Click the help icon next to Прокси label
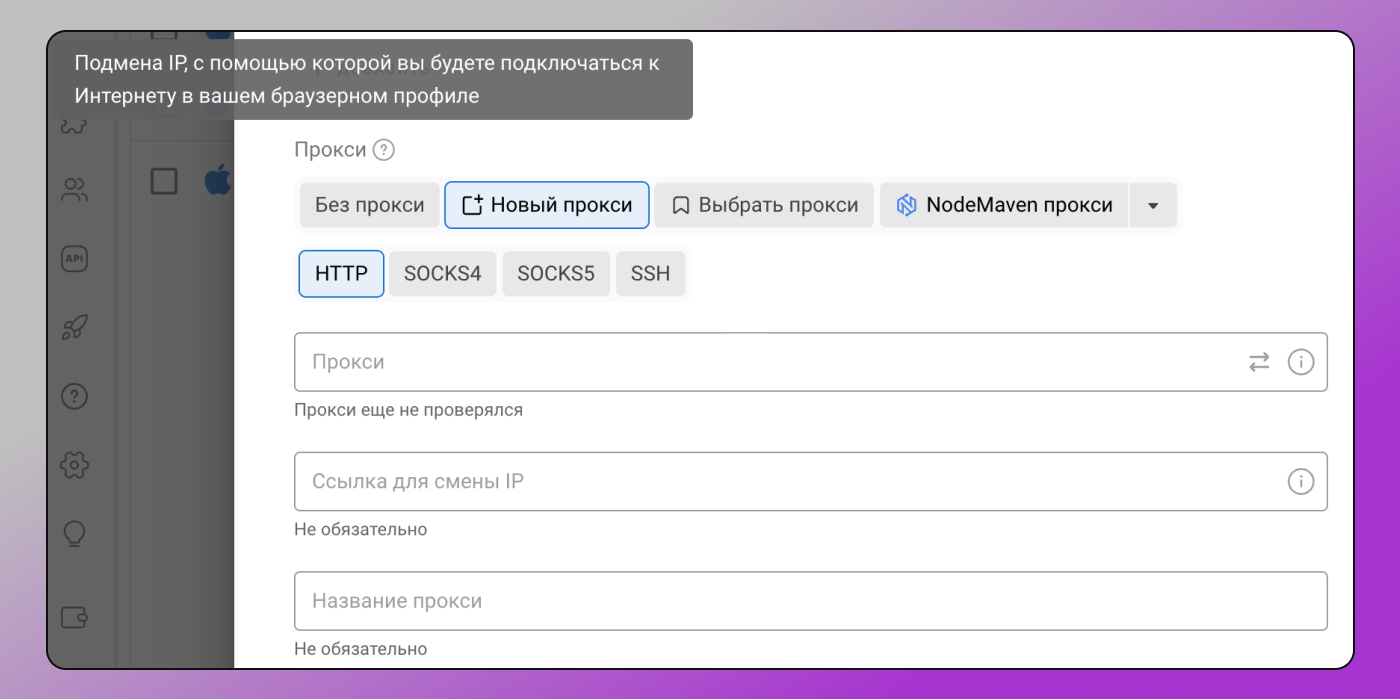Screen dimensions: 1400x699 [384, 150]
